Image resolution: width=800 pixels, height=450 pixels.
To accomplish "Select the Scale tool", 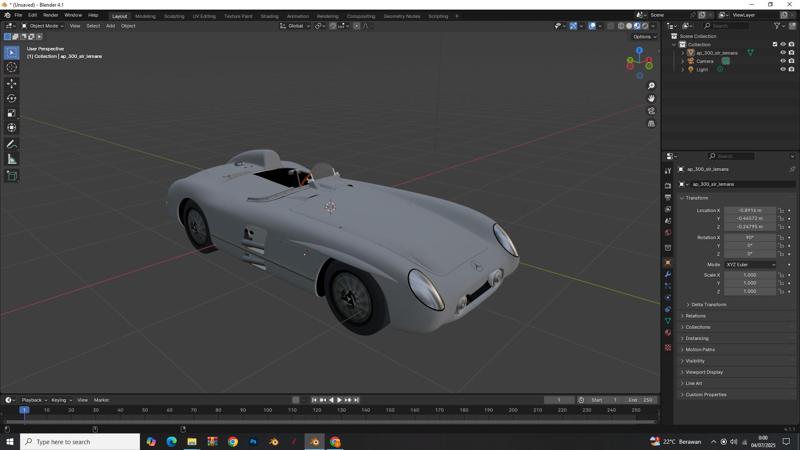I will click(12, 113).
